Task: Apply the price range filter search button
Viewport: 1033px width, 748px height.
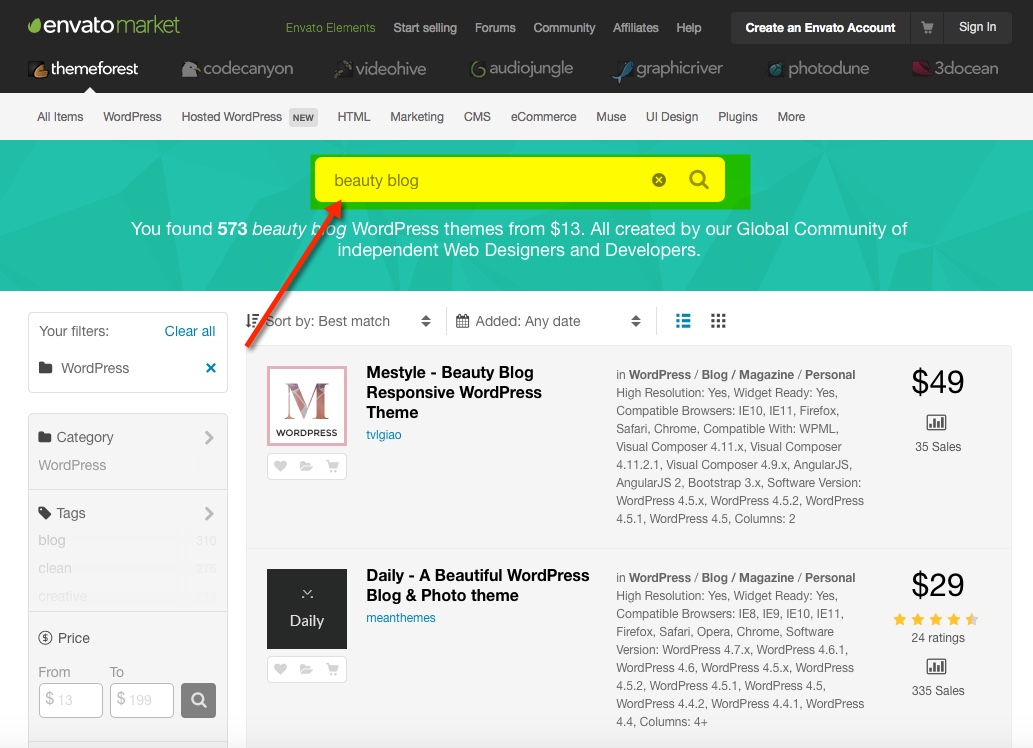Action: 198,700
